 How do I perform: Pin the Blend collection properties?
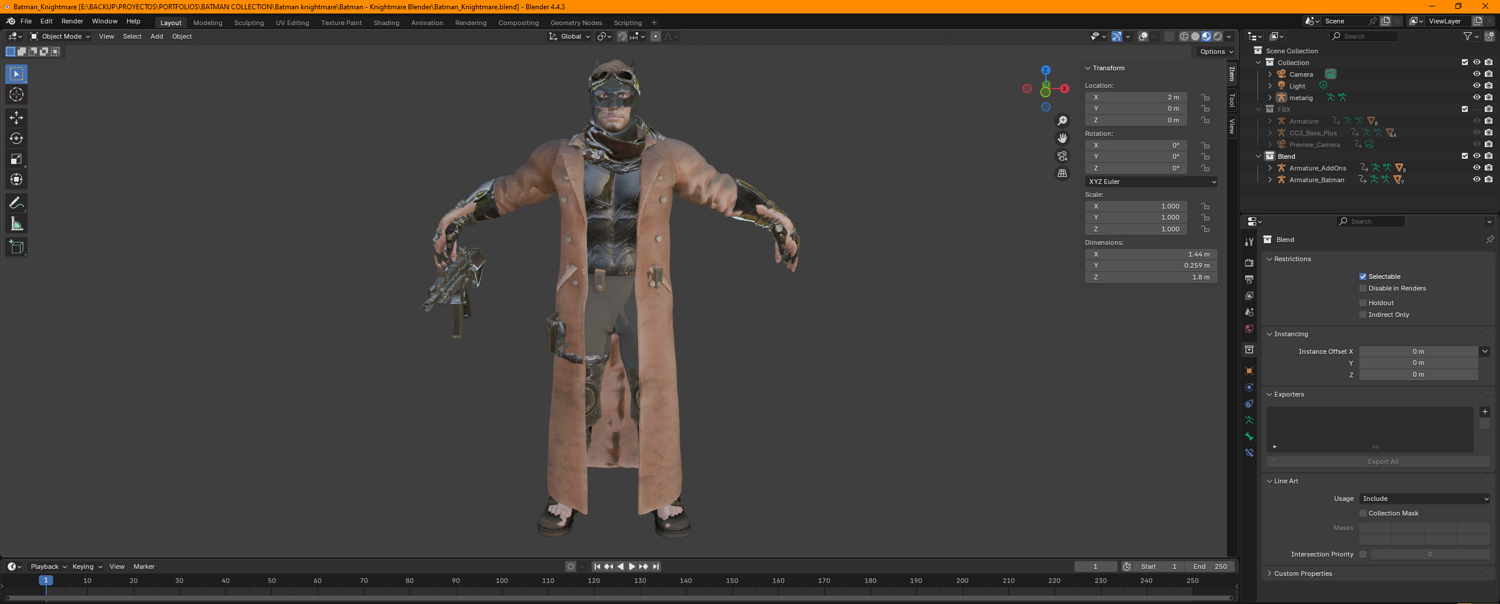(x=1489, y=240)
